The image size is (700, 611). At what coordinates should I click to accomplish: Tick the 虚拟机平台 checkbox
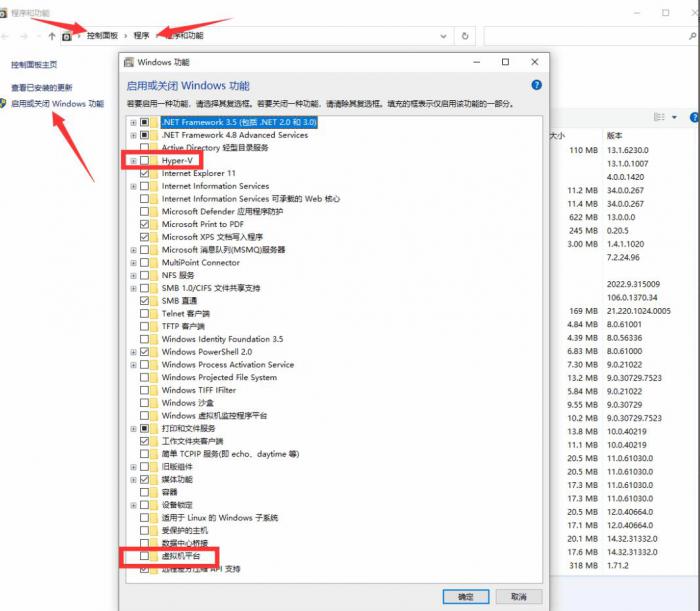pyautogui.click(x=144, y=556)
